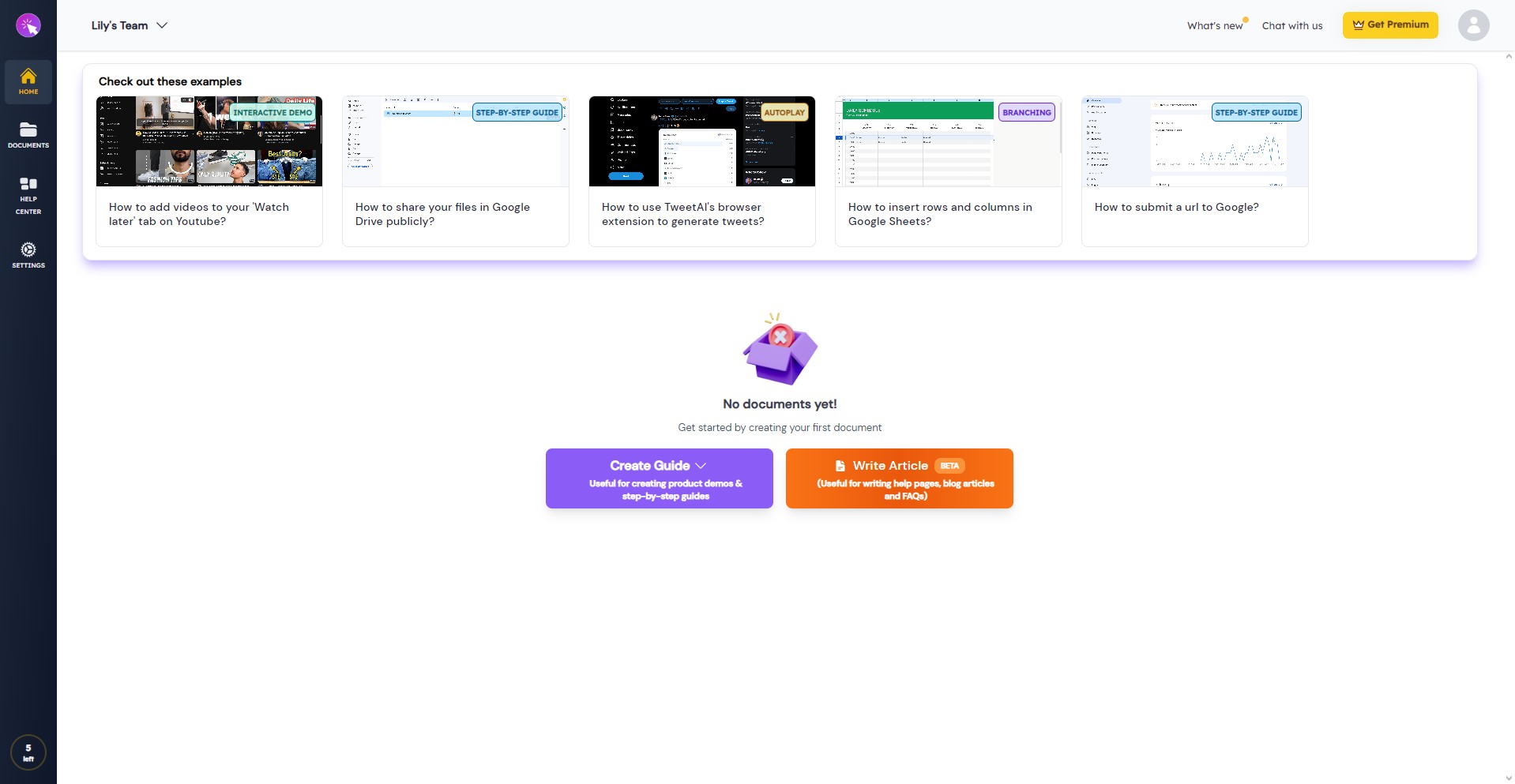
Task: Open Documents from the sidebar
Action: [x=28, y=135]
